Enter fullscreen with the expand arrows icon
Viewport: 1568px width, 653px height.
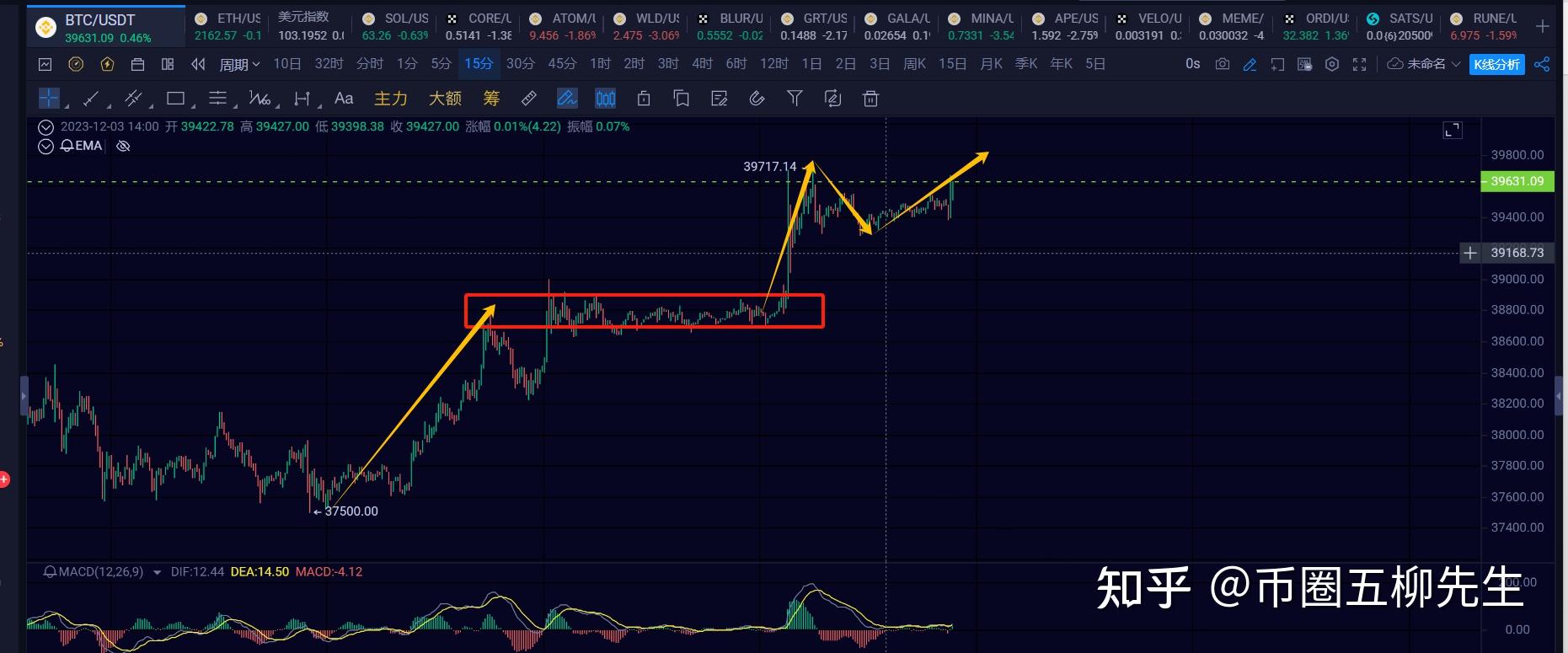[1359, 64]
